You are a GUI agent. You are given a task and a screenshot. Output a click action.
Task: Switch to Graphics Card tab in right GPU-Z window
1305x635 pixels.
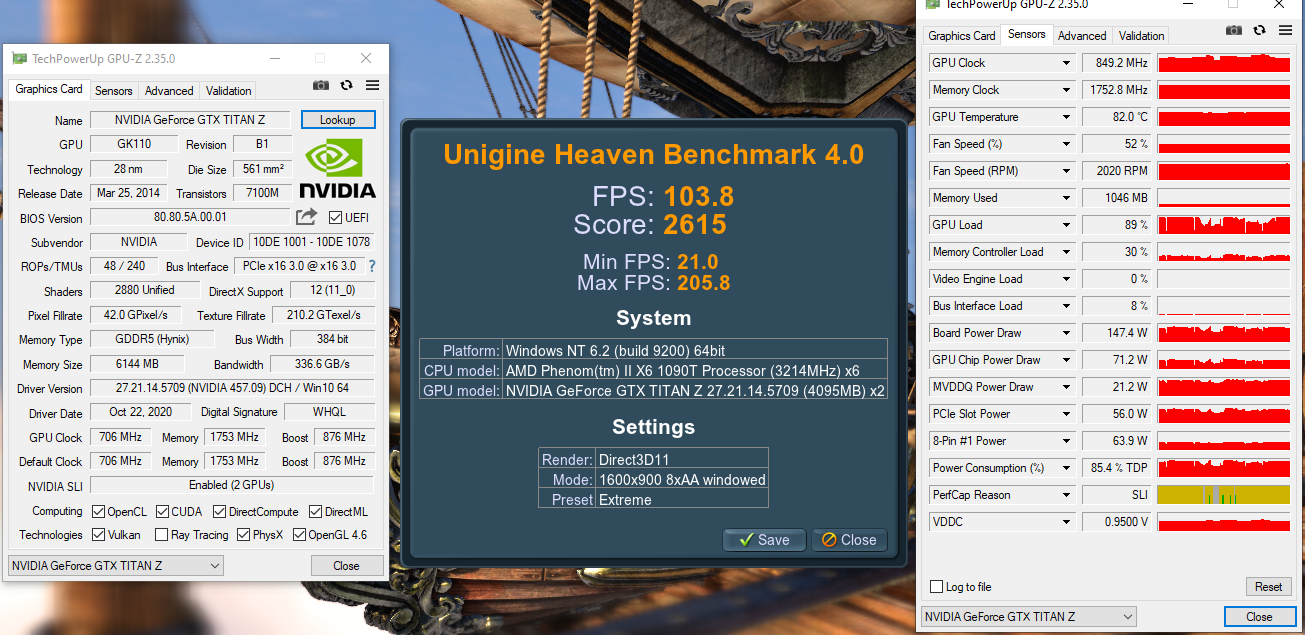(962, 36)
